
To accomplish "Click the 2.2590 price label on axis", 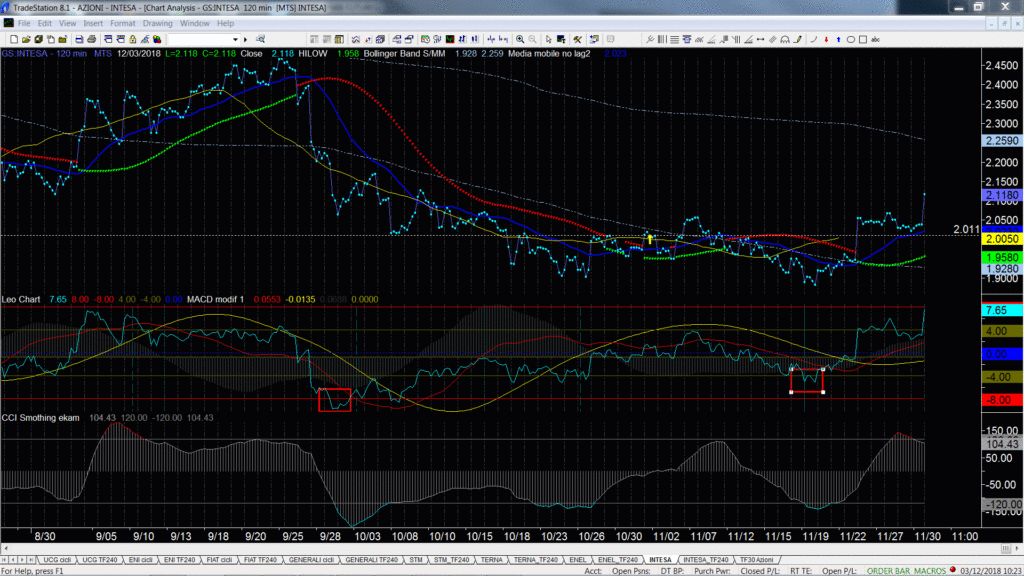I will point(1002,141).
